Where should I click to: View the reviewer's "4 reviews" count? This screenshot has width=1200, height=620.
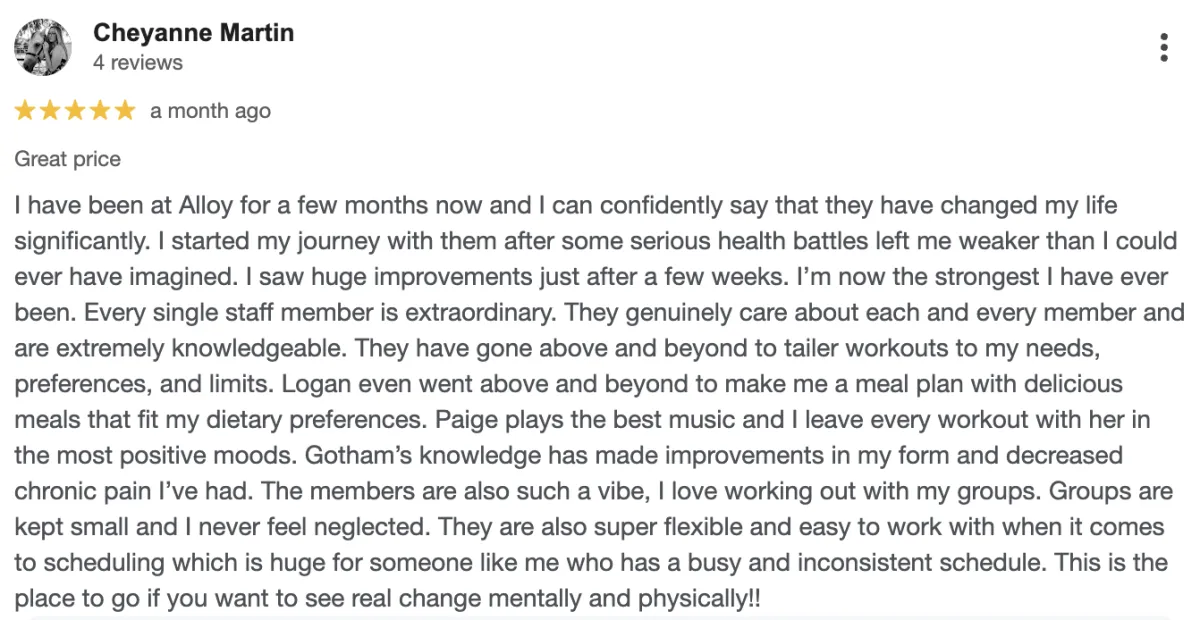(x=138, y=63)
